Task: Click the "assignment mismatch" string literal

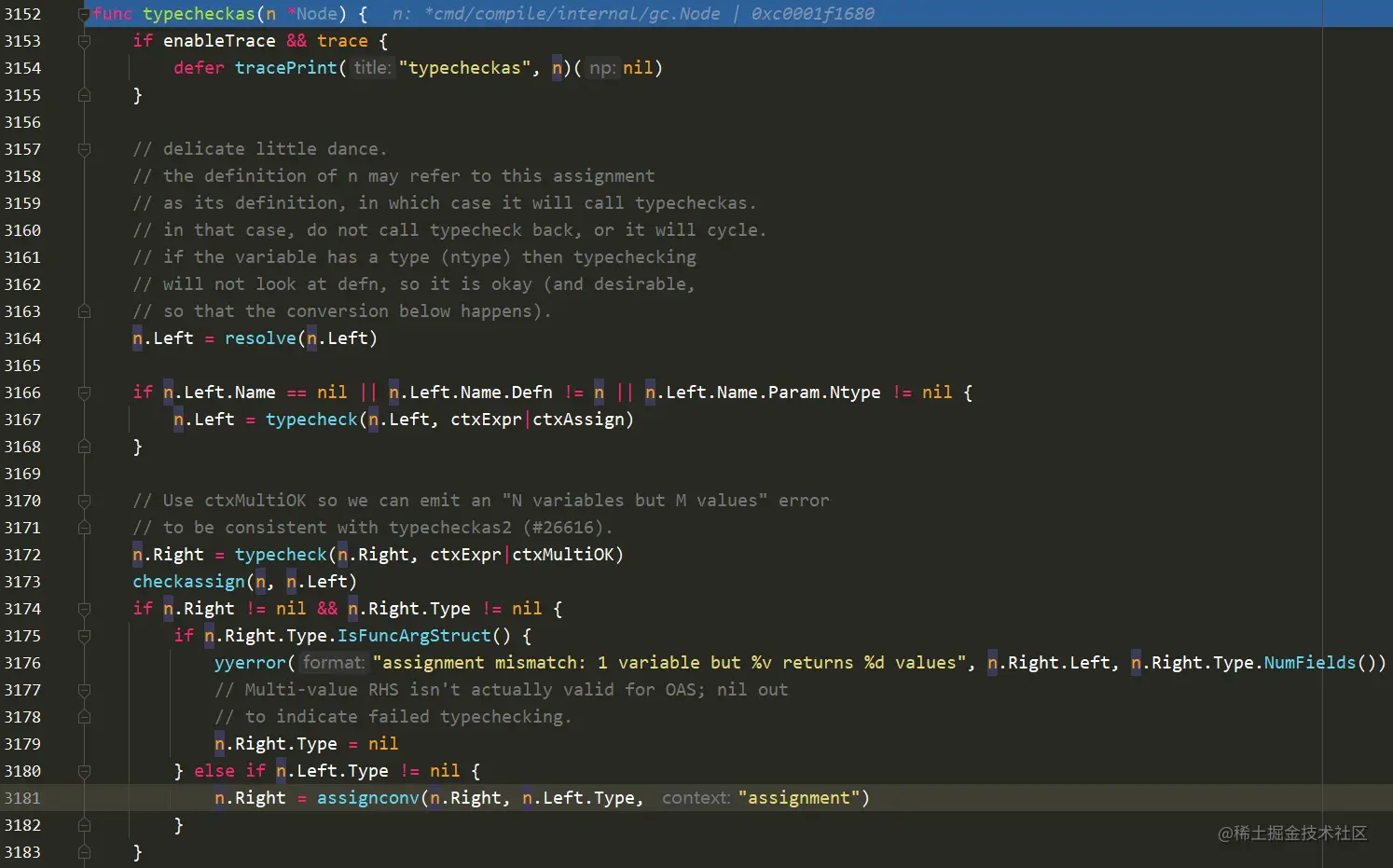Action: 669,663
